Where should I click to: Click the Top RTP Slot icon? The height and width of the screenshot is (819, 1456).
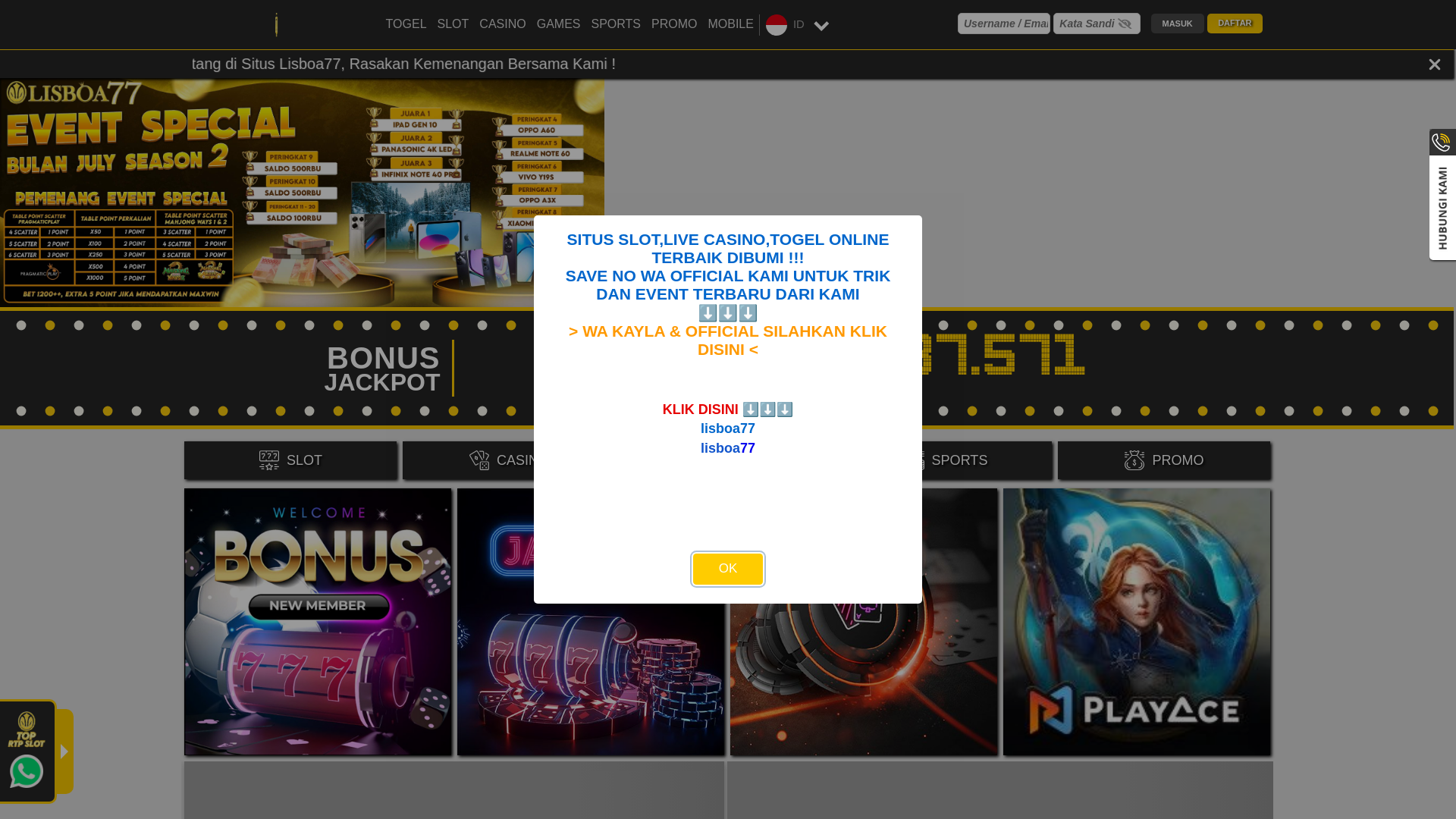(27, 730)
